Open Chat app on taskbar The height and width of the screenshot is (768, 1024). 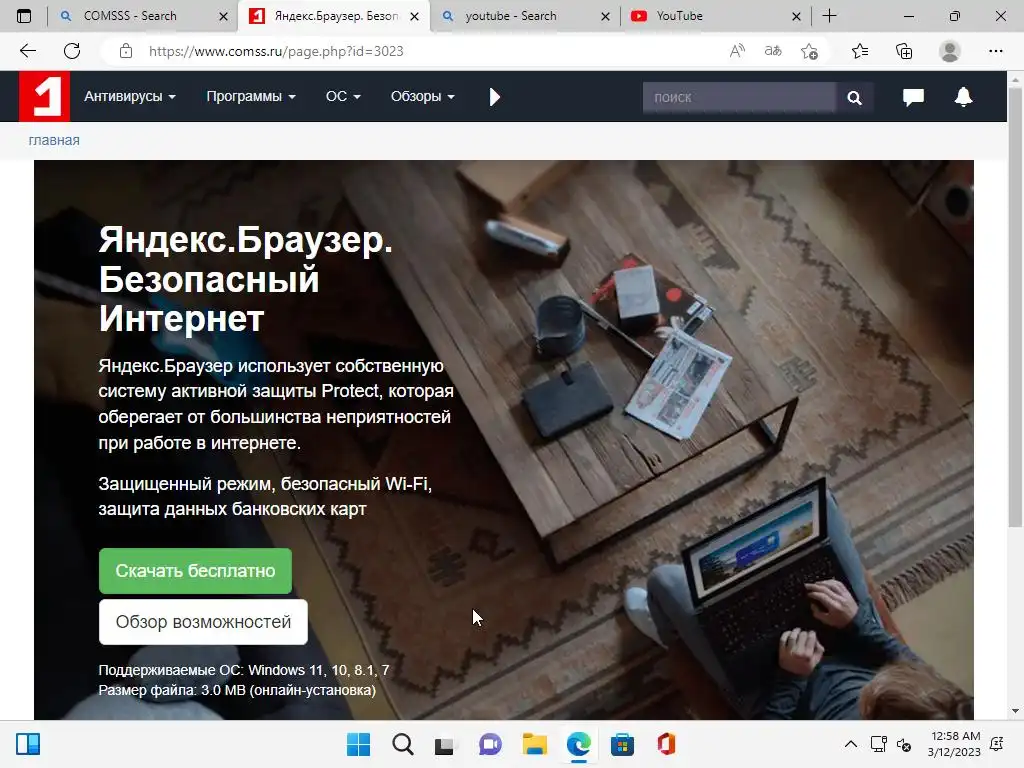pyautogui.click(x=490, y=744)
